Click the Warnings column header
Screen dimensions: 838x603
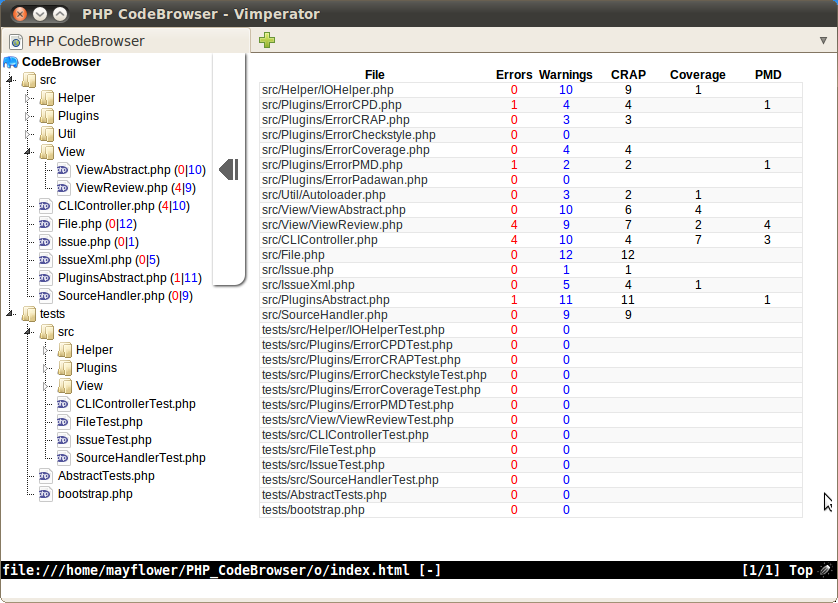565,75
